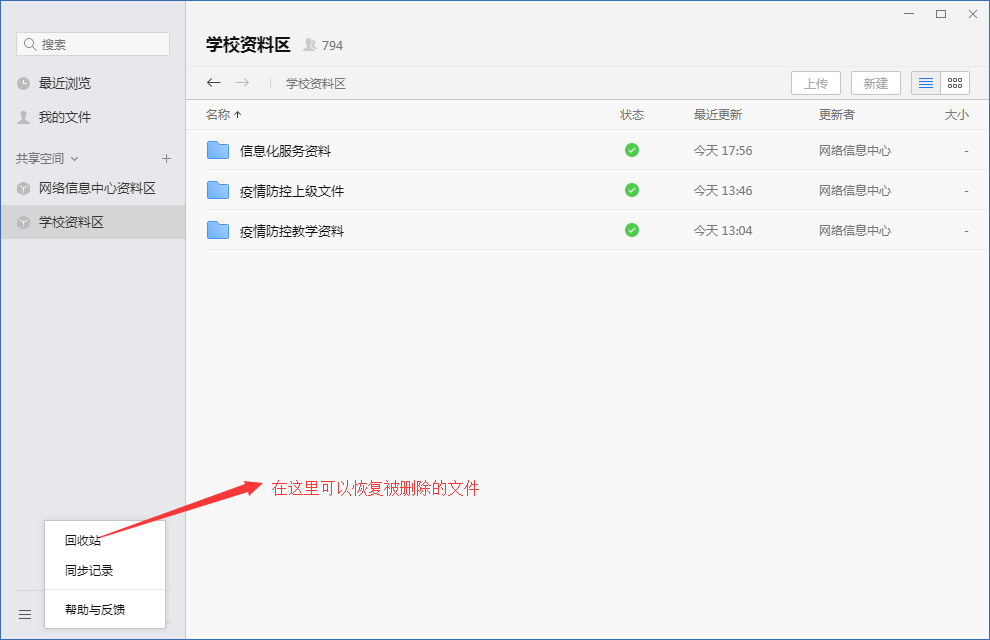Click the plus icon beside 共享空间
Screen dimensions: 990x640
[x=166, y=158]
